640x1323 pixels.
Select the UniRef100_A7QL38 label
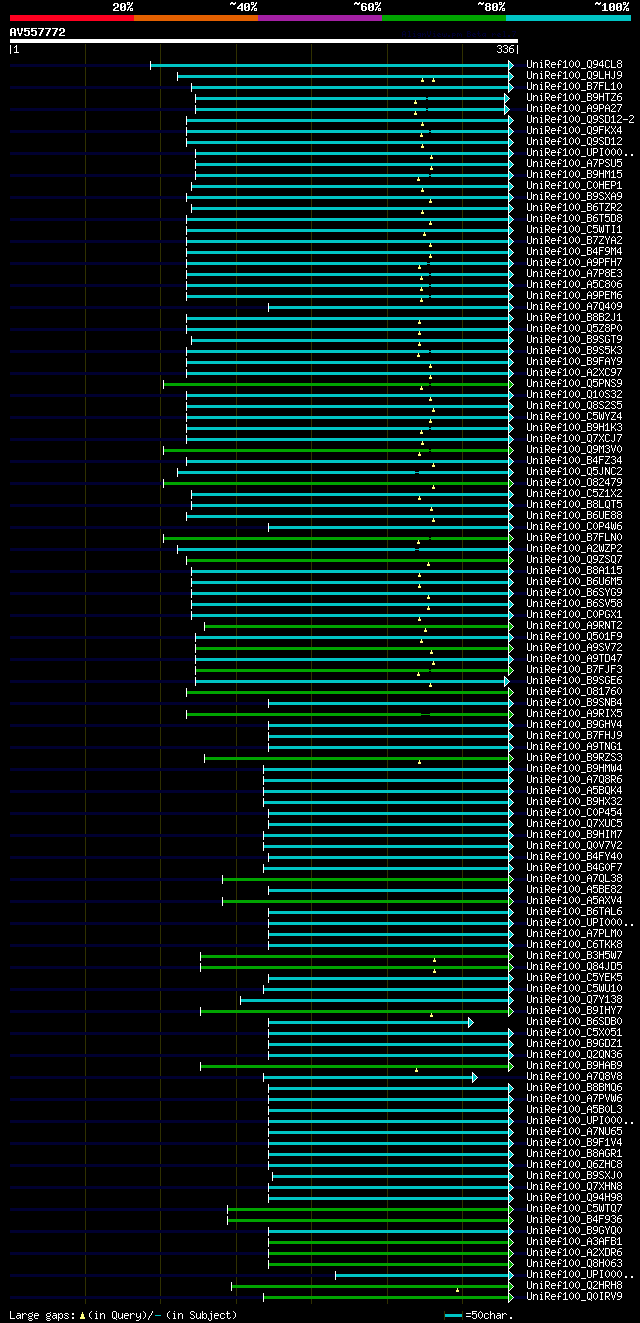pos(574,879)
